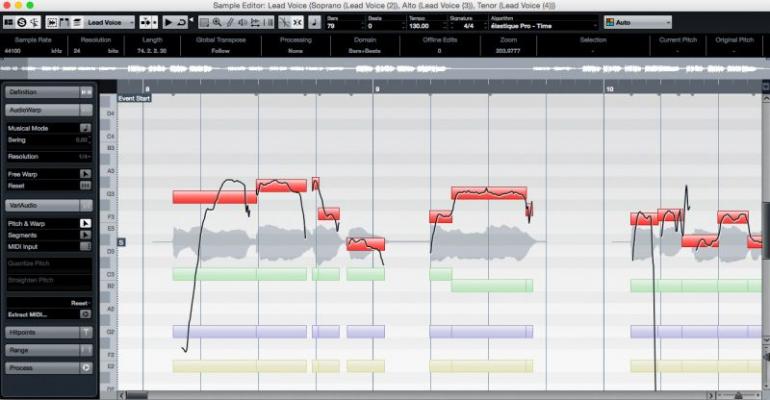Open the Process tab
The image size is (770, 400).
(x=42, y=368)
